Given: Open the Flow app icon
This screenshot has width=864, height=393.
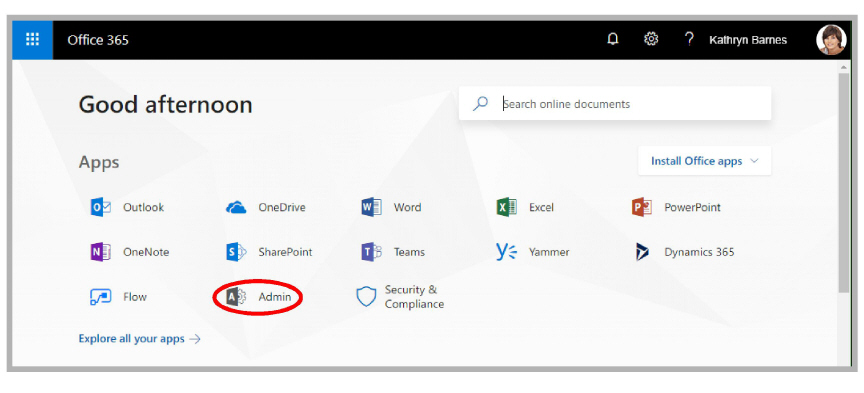Looking at the screenshot, I should click(x=100, y=297).
